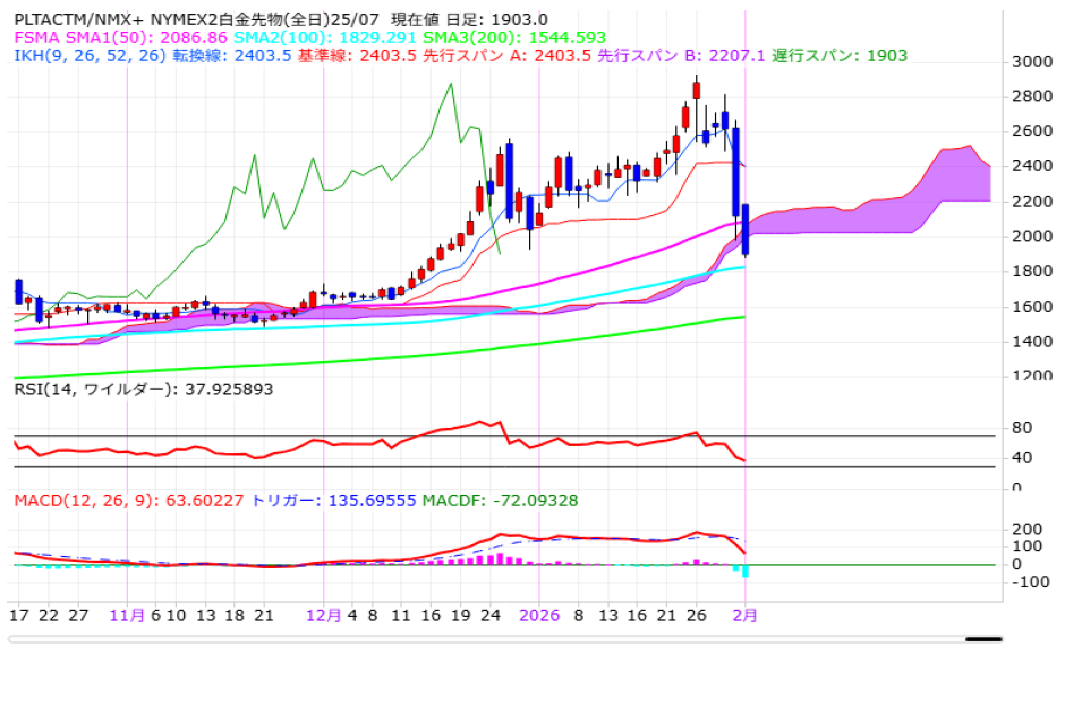Click the 2月 marker on time axis
The image size is (1080, 703).
(745, 616)
